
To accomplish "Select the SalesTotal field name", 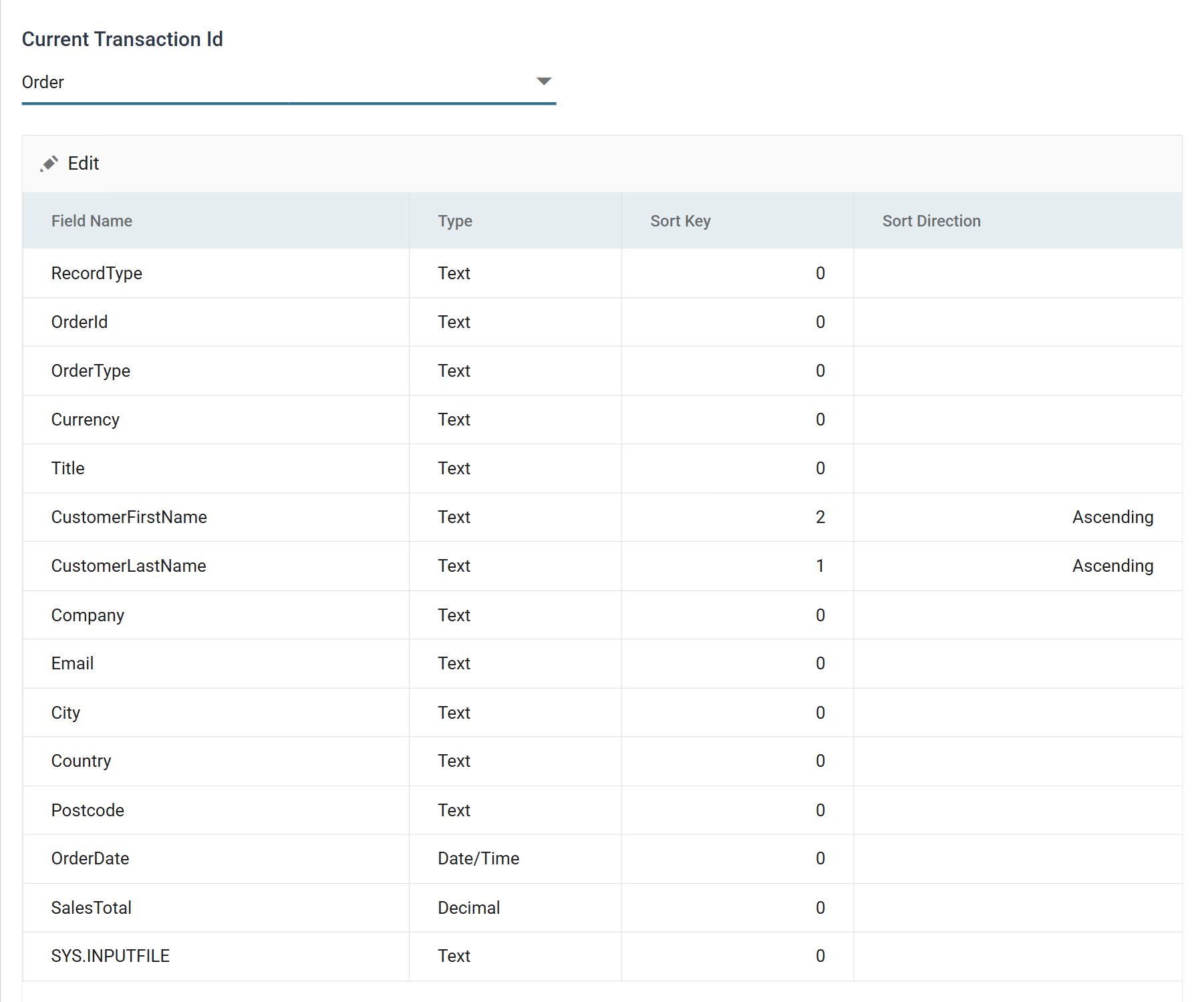I will pos(92,908).
